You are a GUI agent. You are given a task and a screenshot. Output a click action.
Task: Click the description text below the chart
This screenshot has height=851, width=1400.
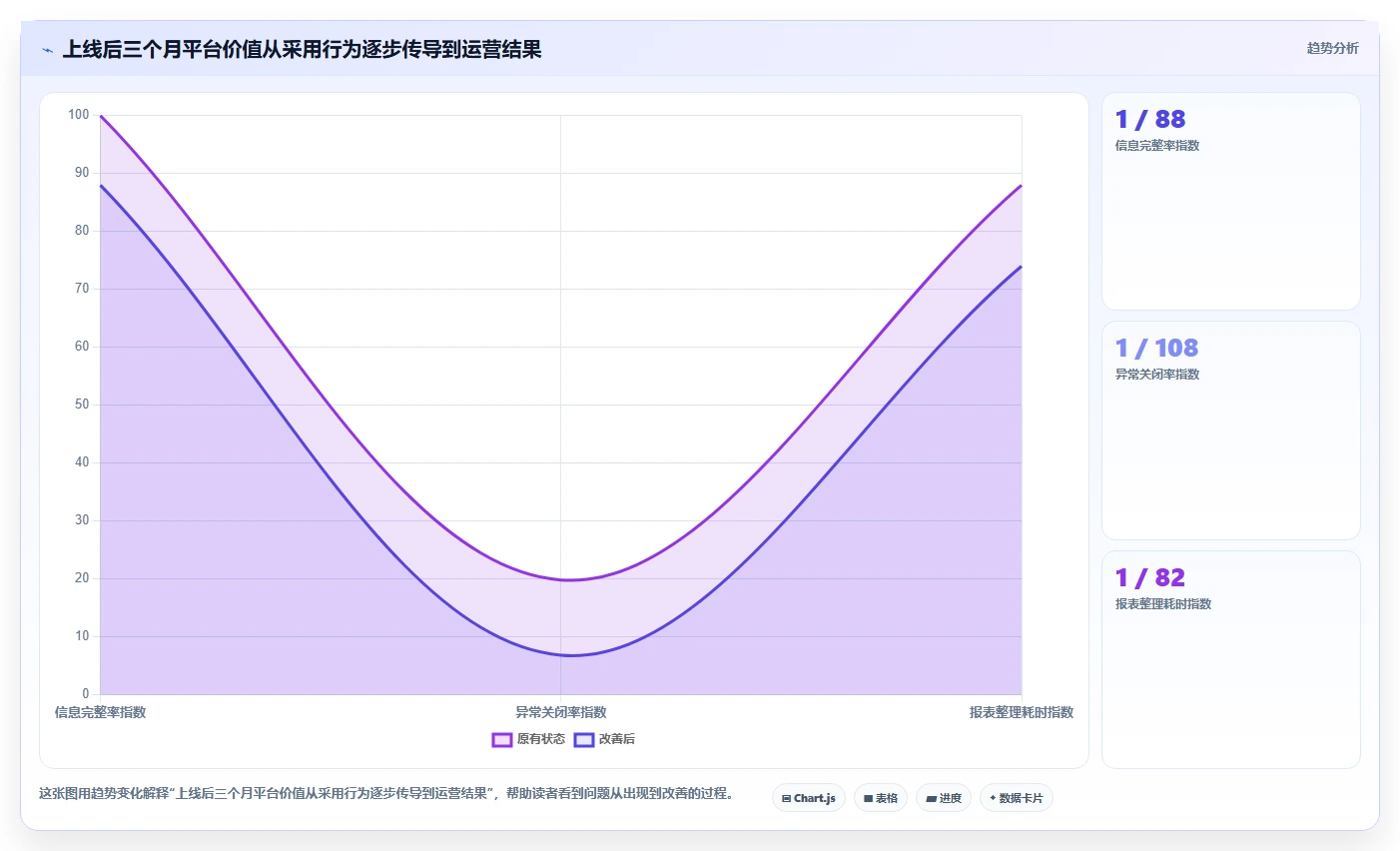[x=388, y=794]
